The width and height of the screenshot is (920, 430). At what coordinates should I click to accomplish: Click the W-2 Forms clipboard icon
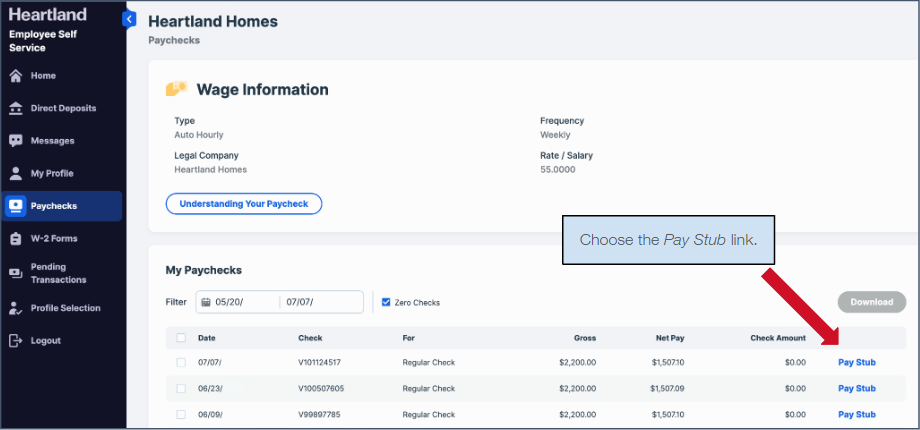click(16, 239)
